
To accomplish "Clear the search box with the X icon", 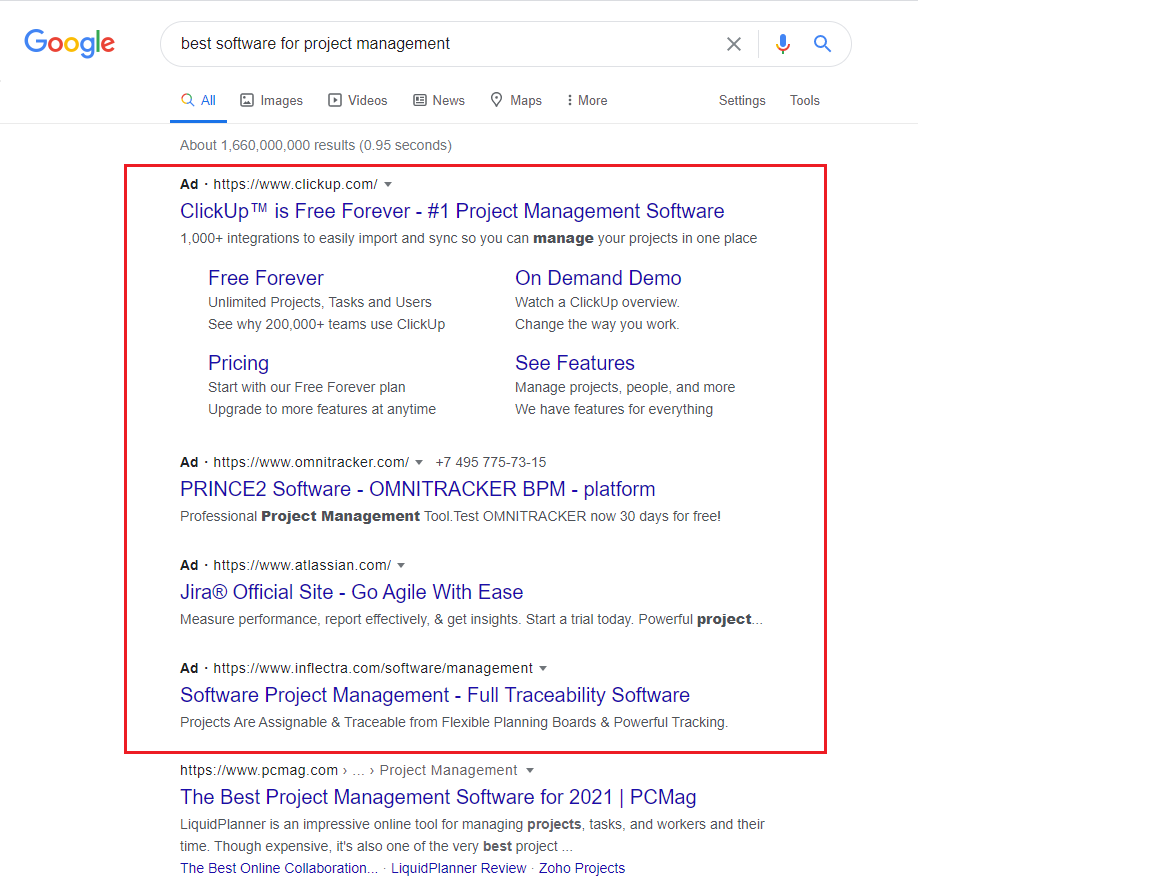I will click(733, 44).
